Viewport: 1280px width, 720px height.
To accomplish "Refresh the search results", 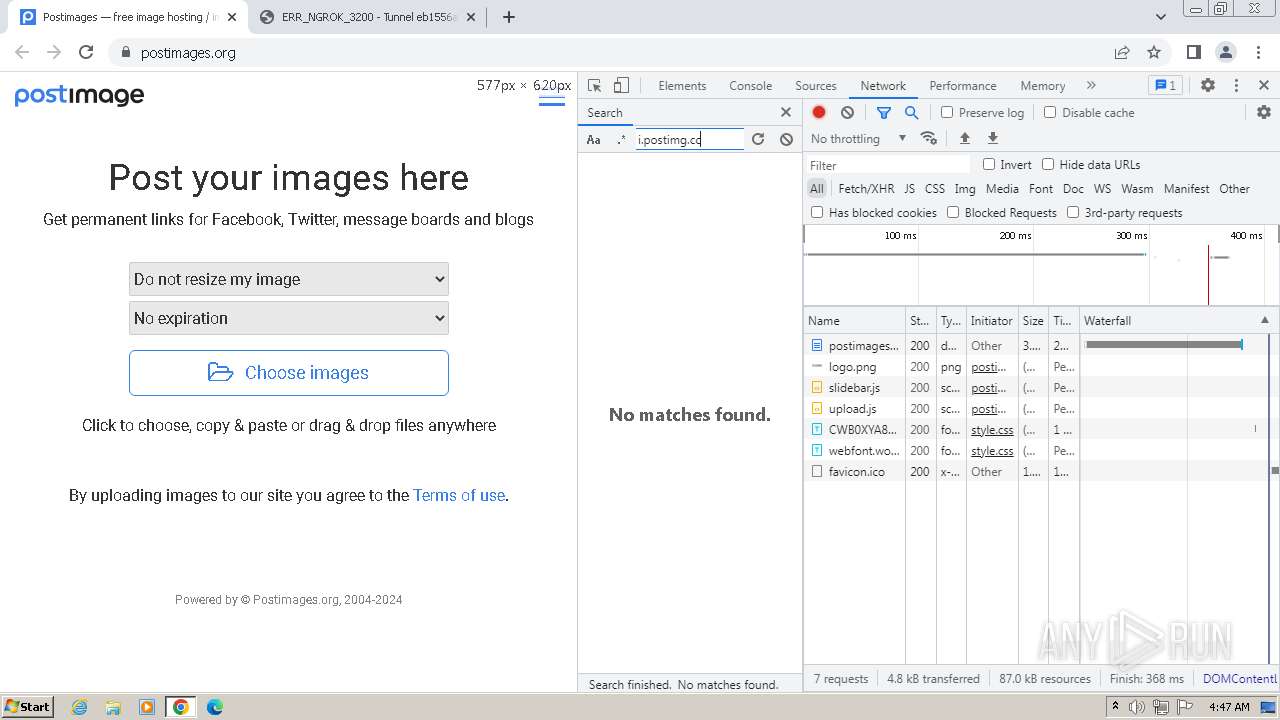I will coord(758,139).
